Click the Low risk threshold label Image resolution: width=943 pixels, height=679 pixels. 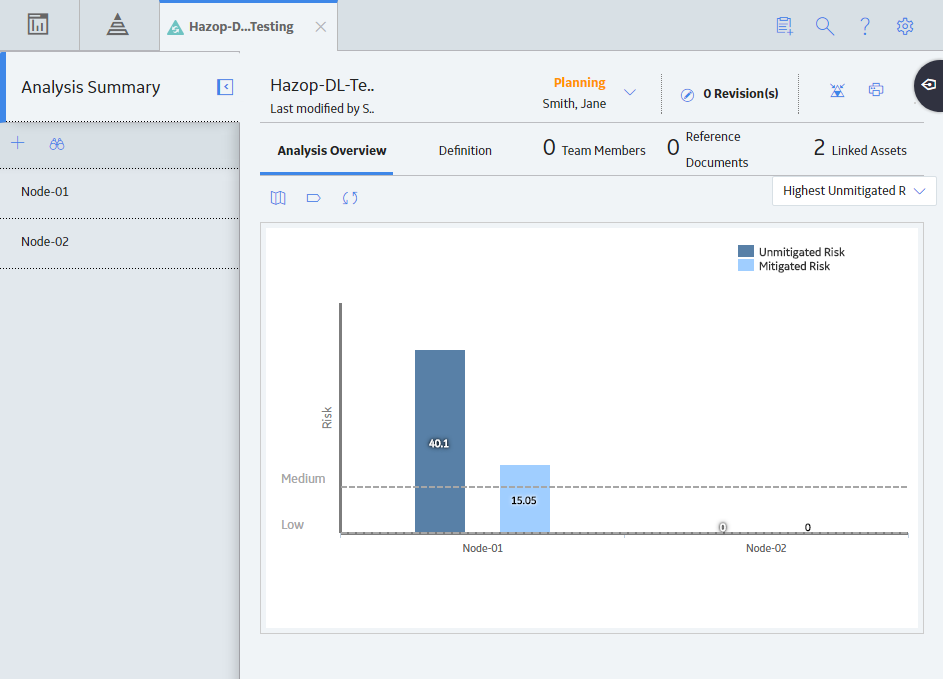(x=292, y=525)
